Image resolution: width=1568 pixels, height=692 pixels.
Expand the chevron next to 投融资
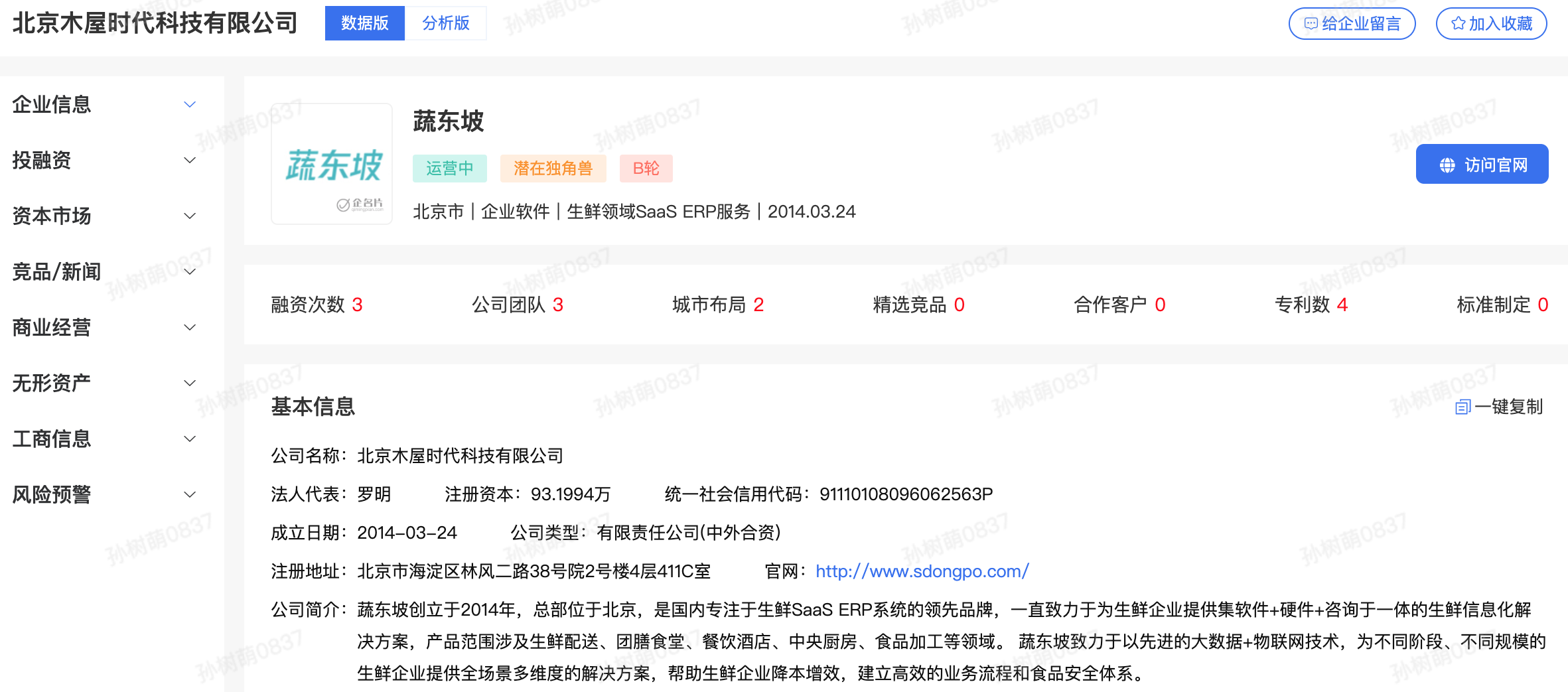pyautogui.click(x=190, y=160)
